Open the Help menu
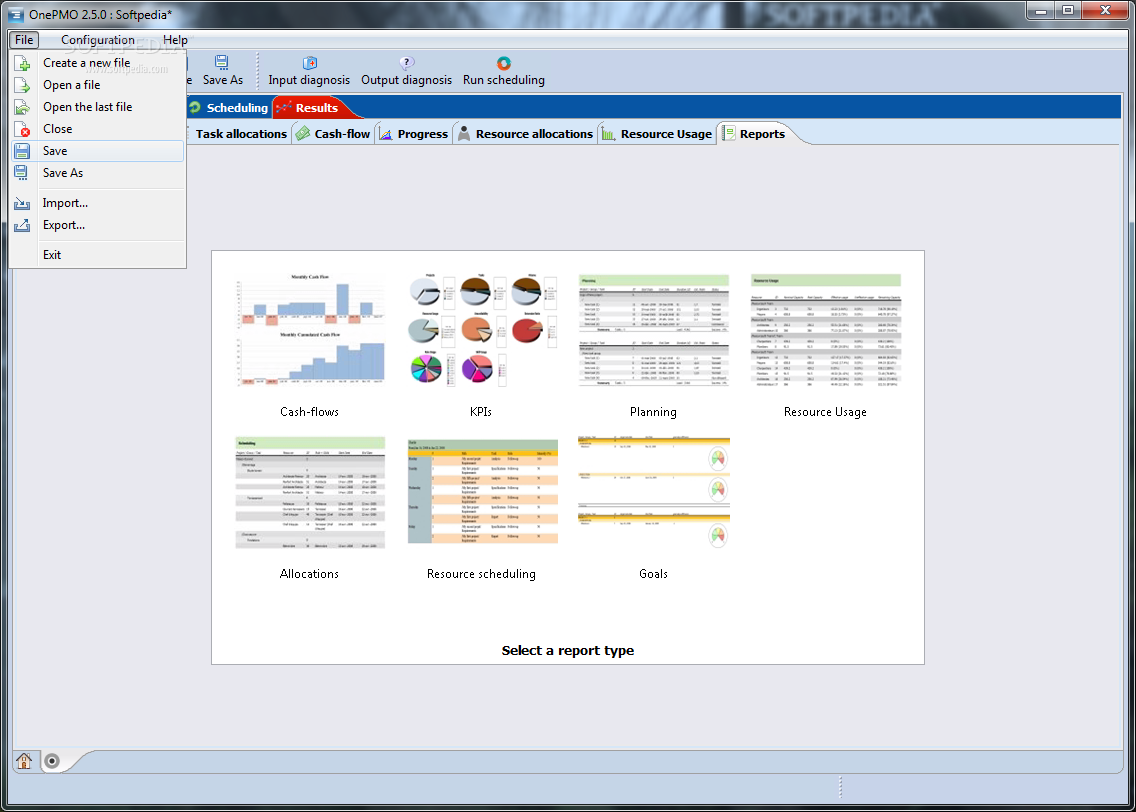This screenshot has width=1136, height=812. [x=175, y=40]
